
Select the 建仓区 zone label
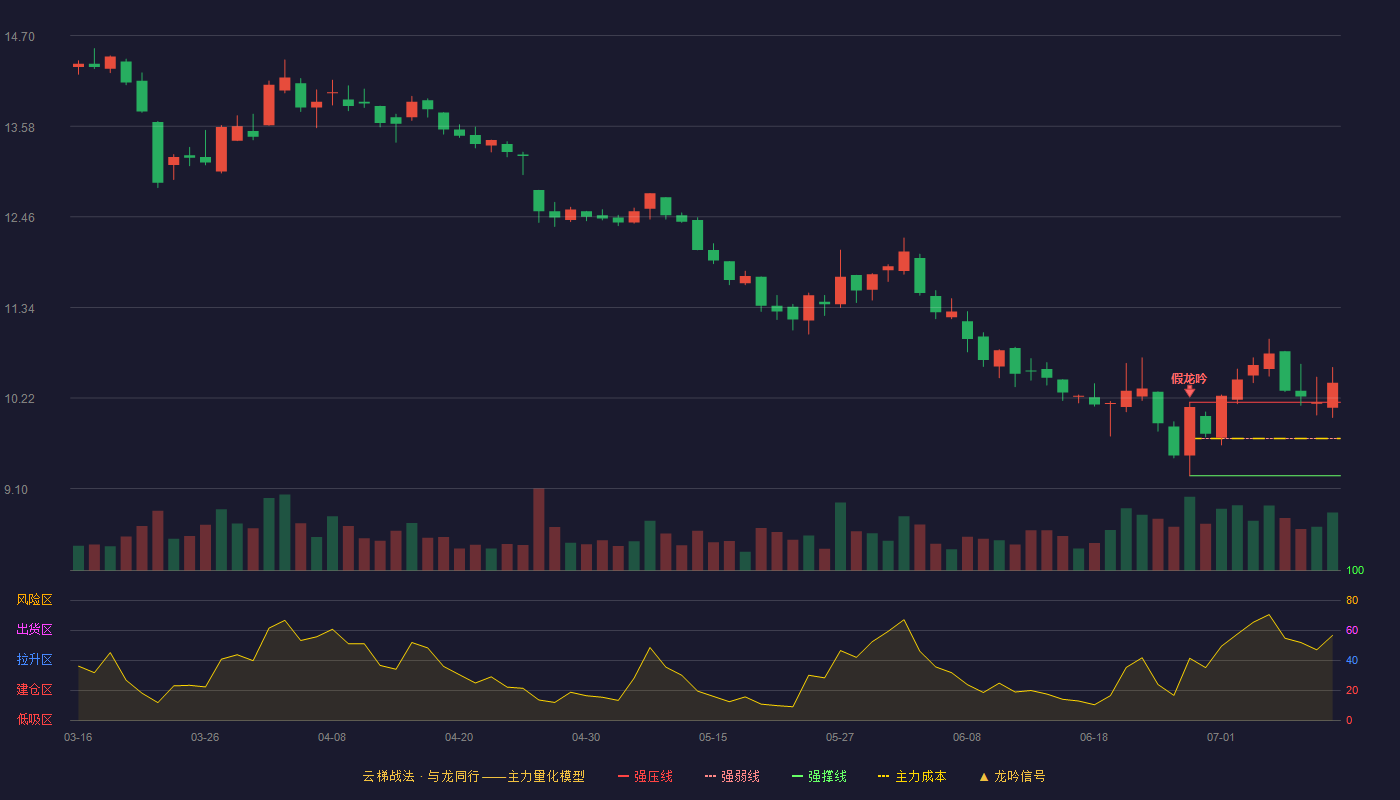pyautogui.click(x=34, y=690)
